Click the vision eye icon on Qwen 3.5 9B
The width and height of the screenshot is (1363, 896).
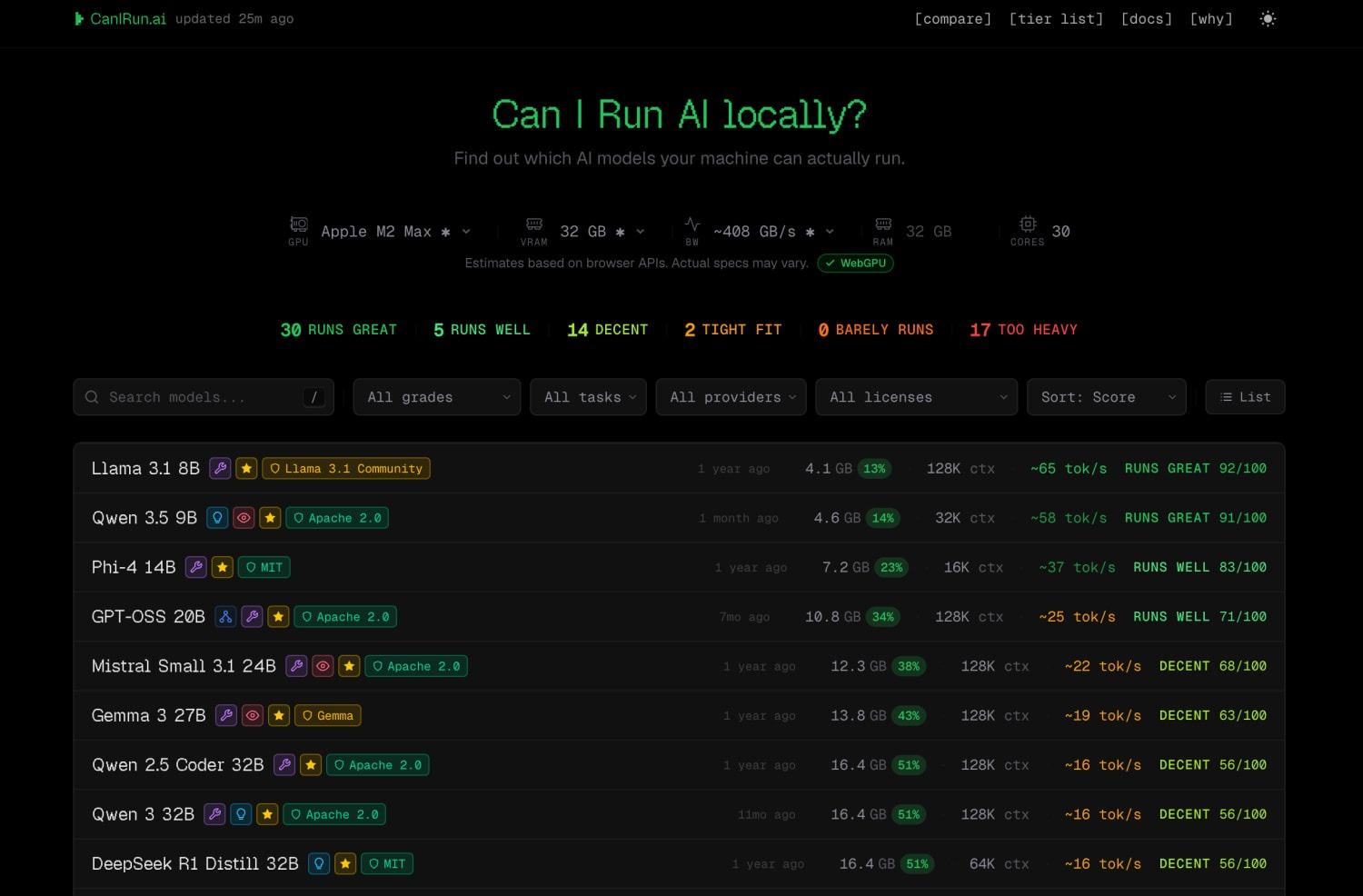tap(244, 518)
